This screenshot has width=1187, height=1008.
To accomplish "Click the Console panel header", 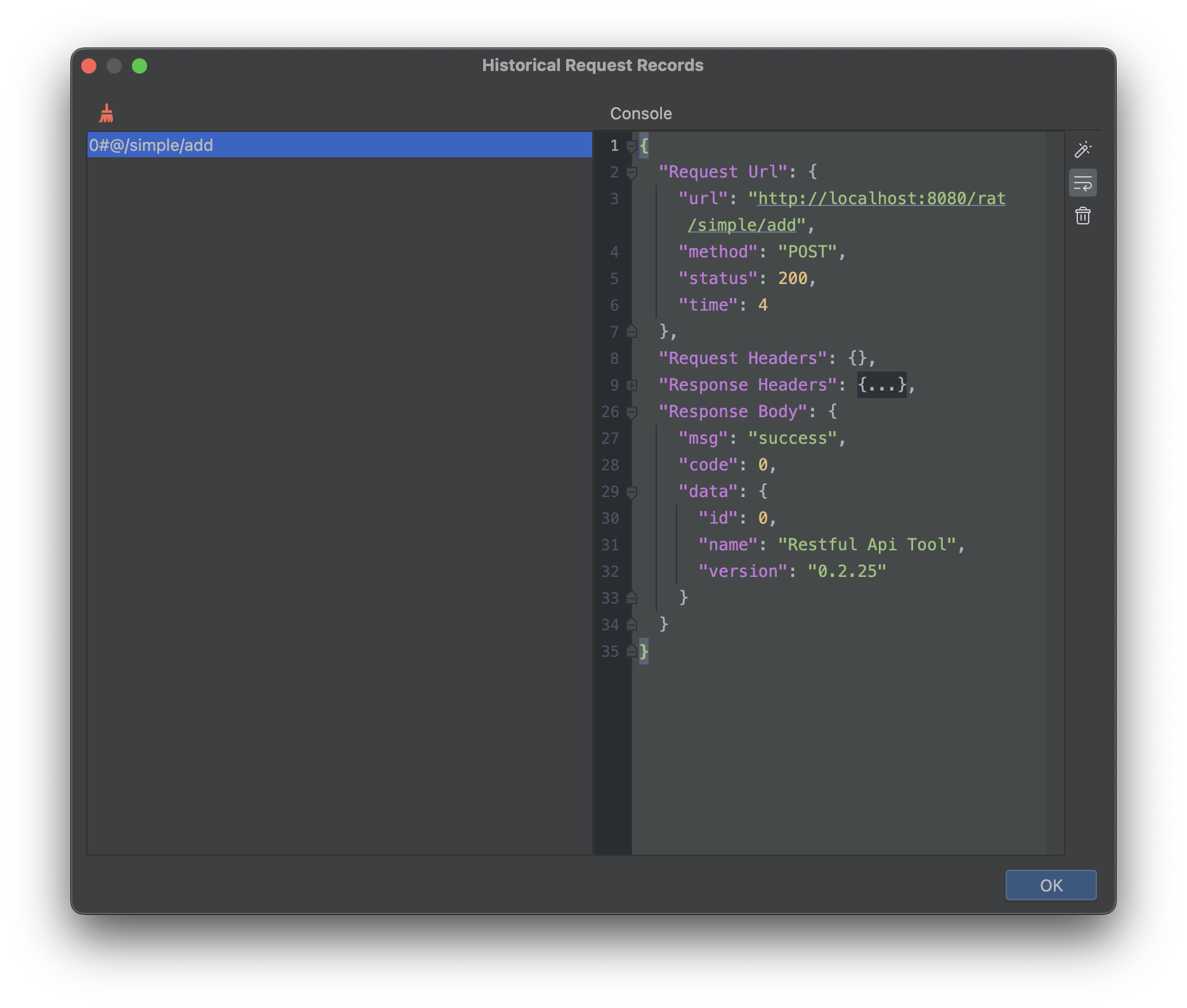I will pyautogui.click(x=640, y=113).
